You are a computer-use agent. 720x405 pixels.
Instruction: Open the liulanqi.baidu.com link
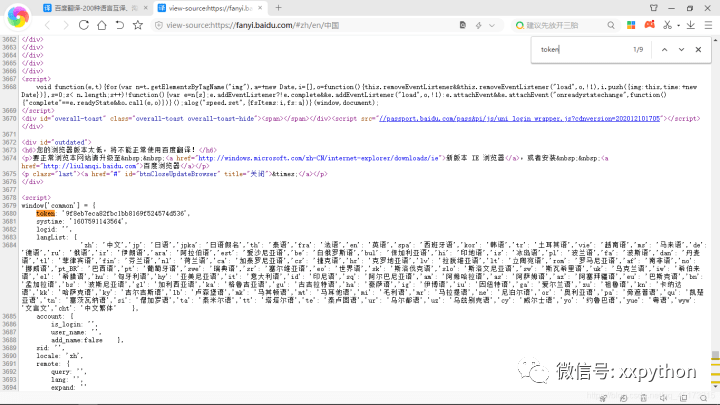tap(90, 166)
